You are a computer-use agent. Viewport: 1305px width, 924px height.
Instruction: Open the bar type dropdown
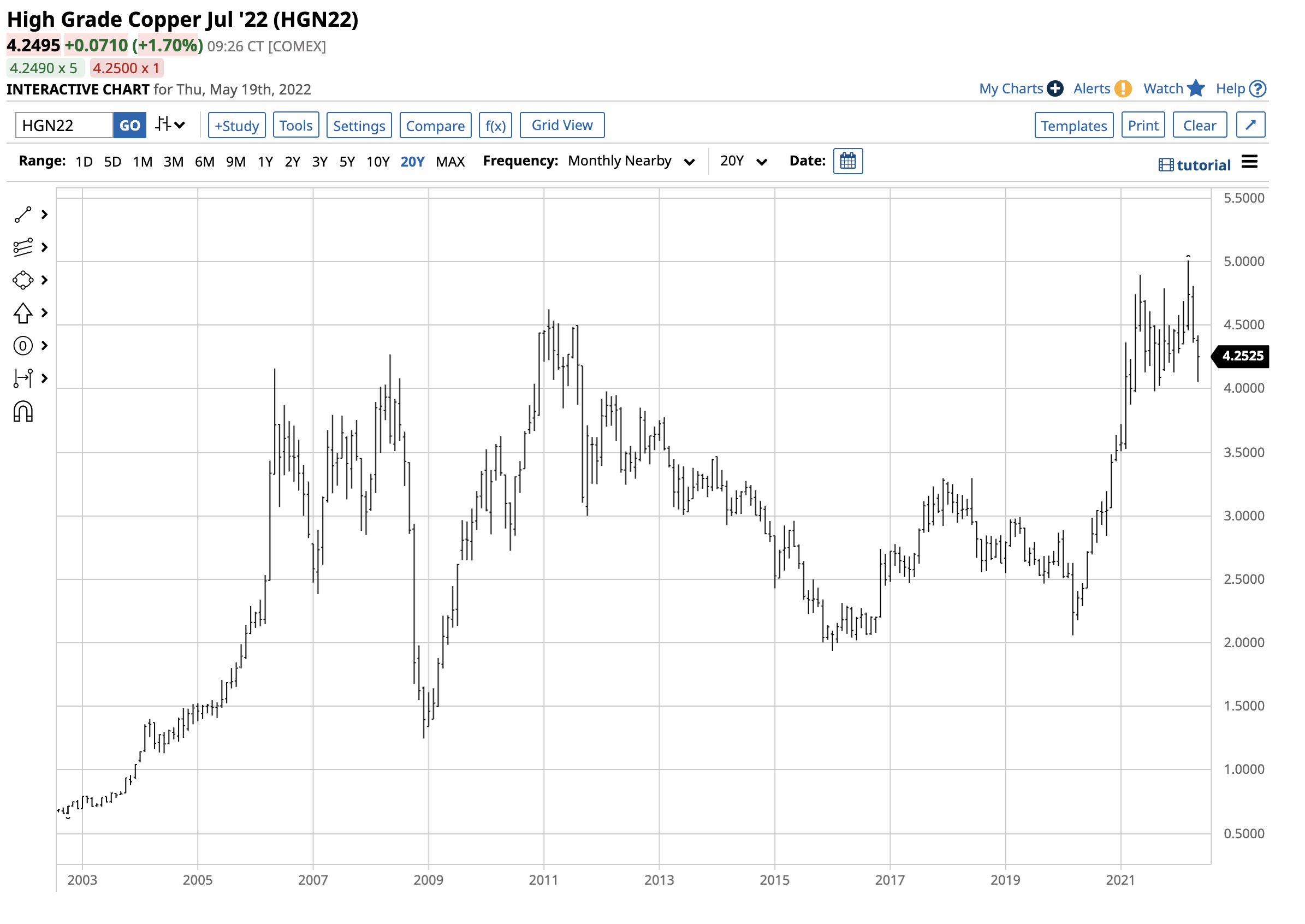[x=171, y=125]
